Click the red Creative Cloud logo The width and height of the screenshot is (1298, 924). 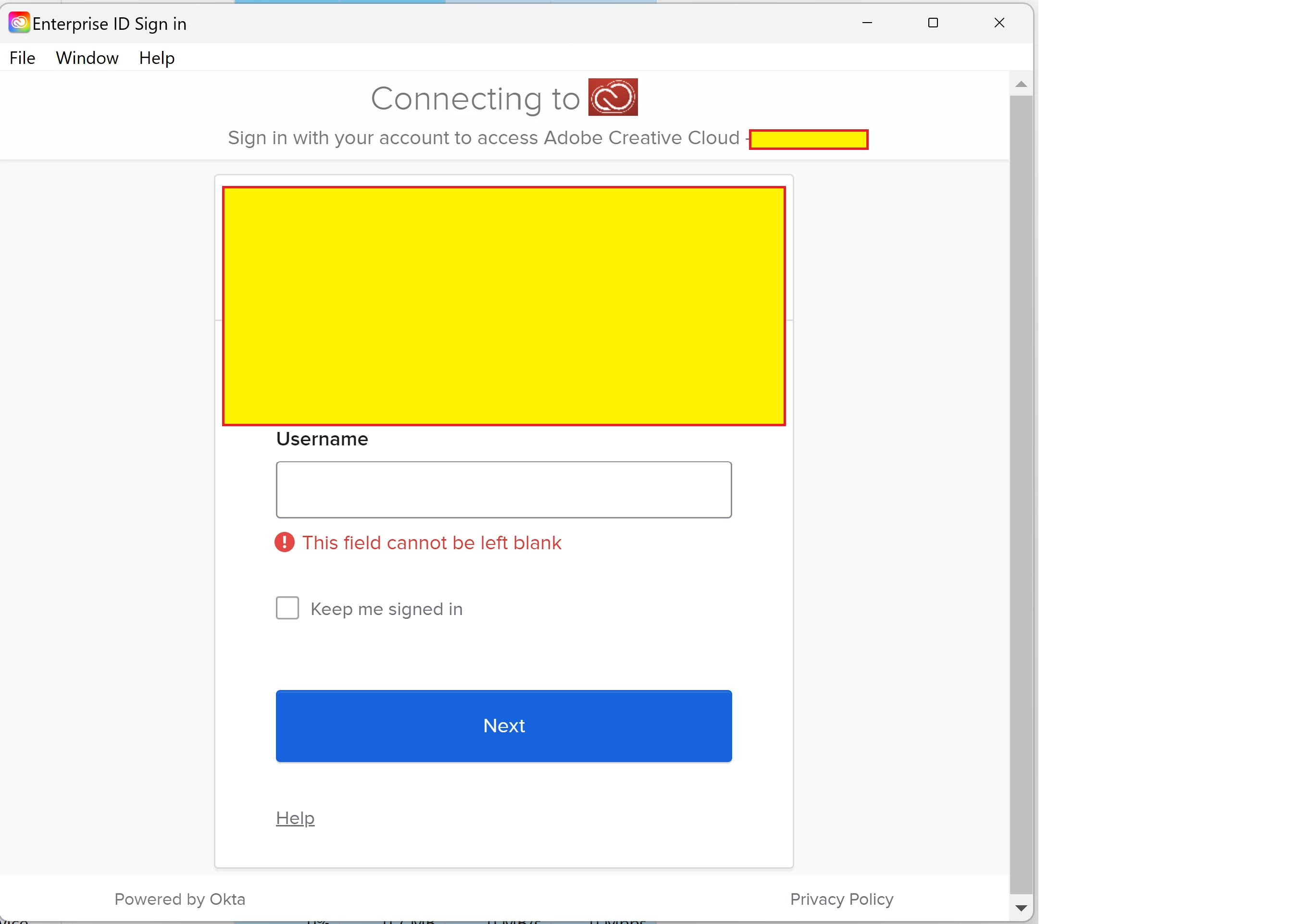click(x=612, y=97)
